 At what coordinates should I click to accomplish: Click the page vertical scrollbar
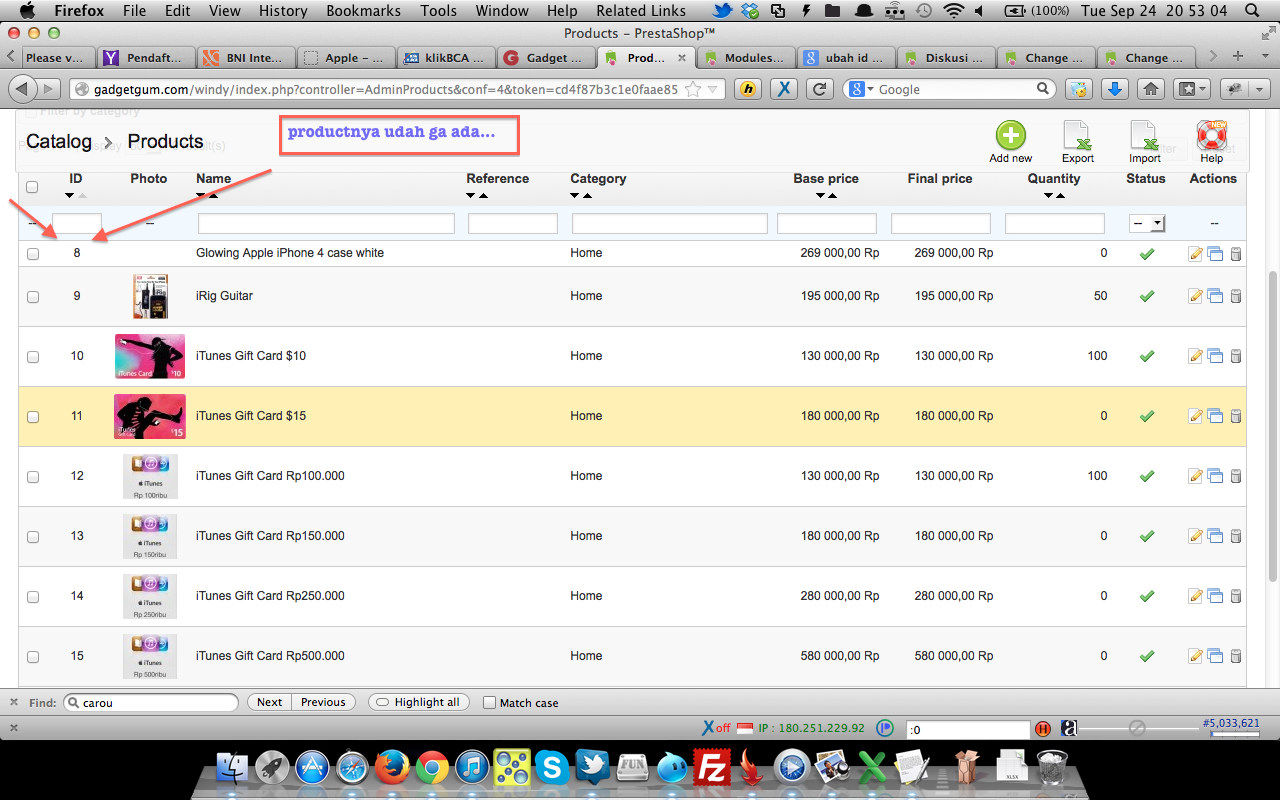[1272, 425]
